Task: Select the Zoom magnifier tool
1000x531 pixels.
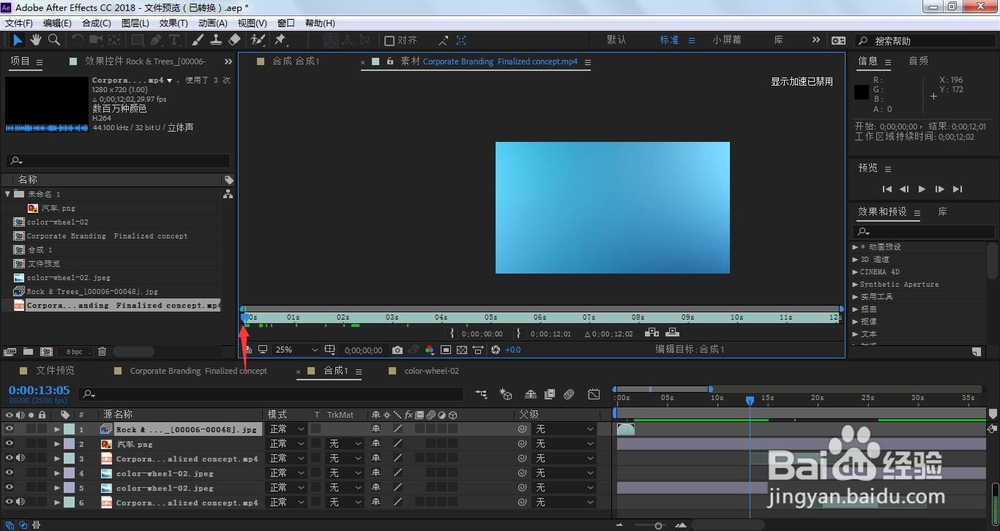Action: 54,40
